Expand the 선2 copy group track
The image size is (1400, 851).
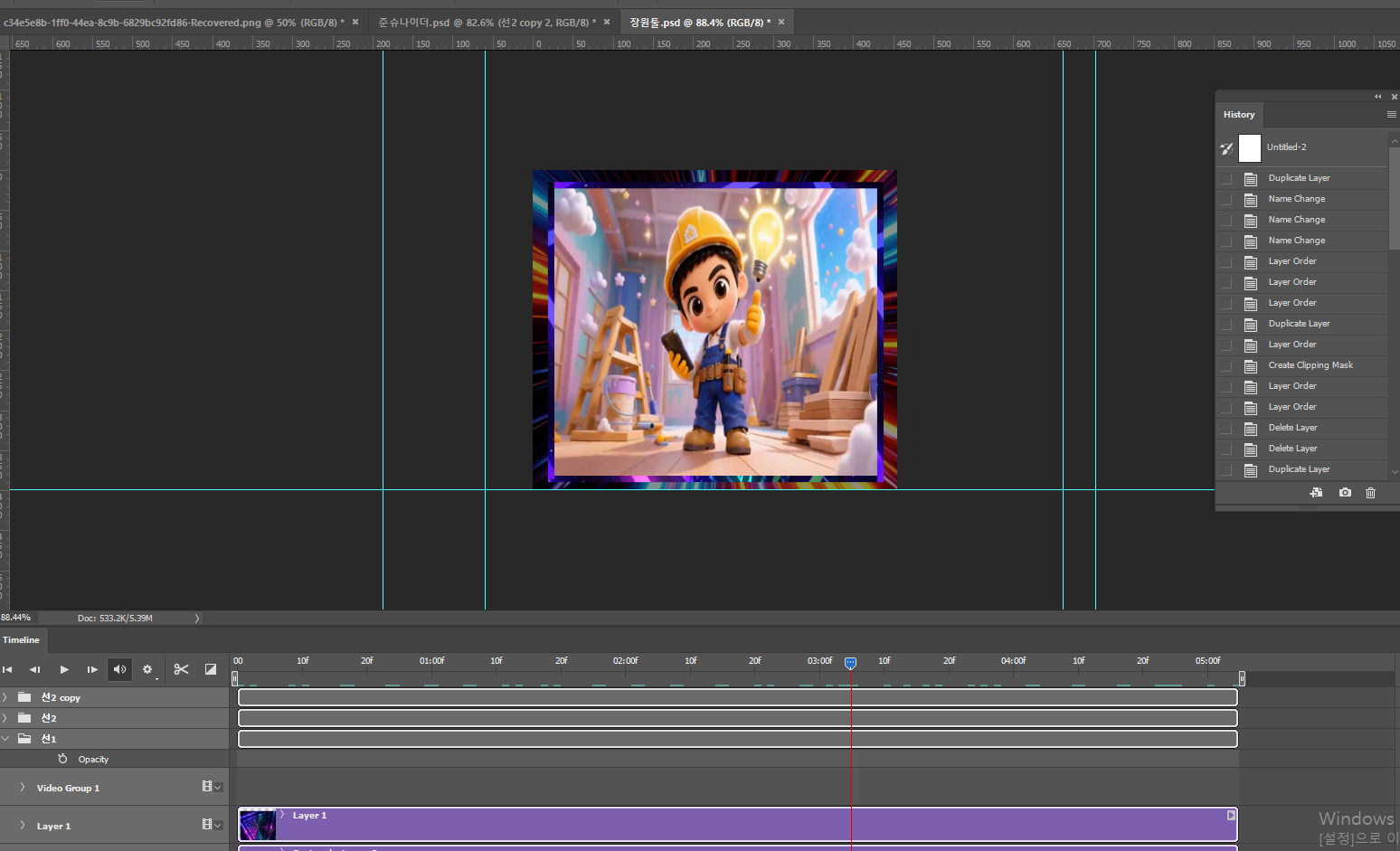(5, 697)
